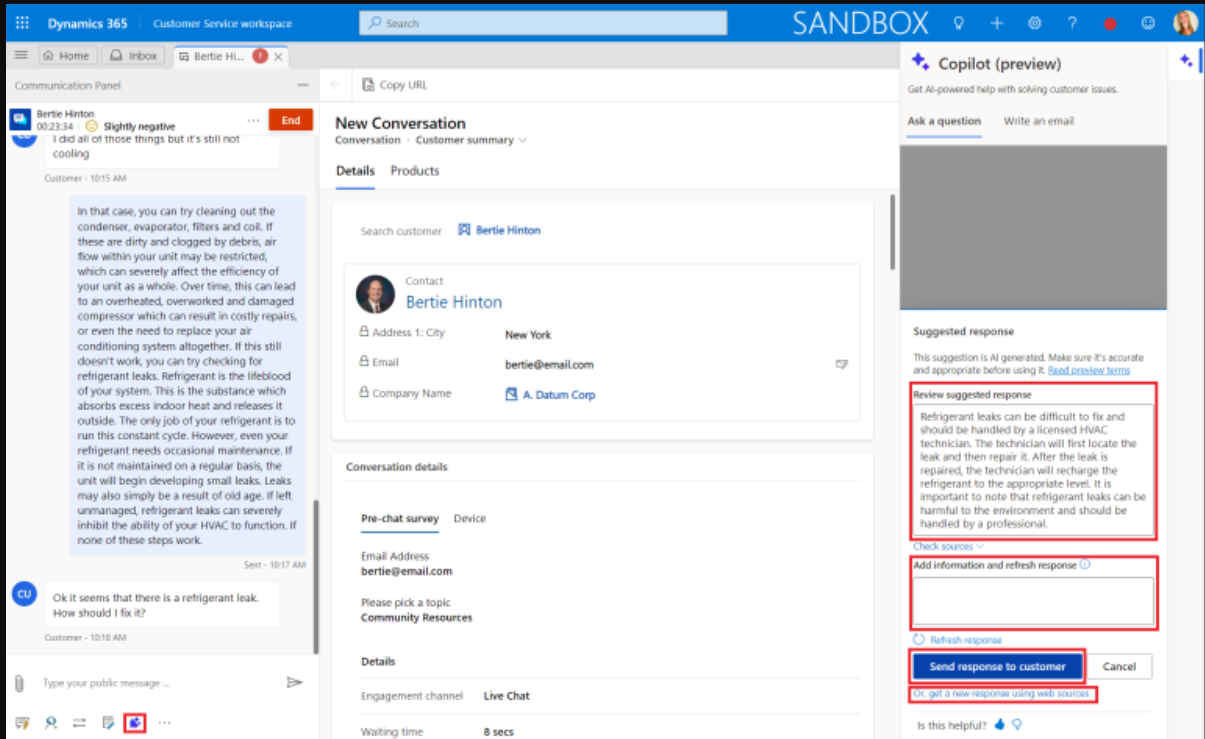The image size is (1205, 739).
Task: Click Refresh response link
Action: click(x=958, y=640)
